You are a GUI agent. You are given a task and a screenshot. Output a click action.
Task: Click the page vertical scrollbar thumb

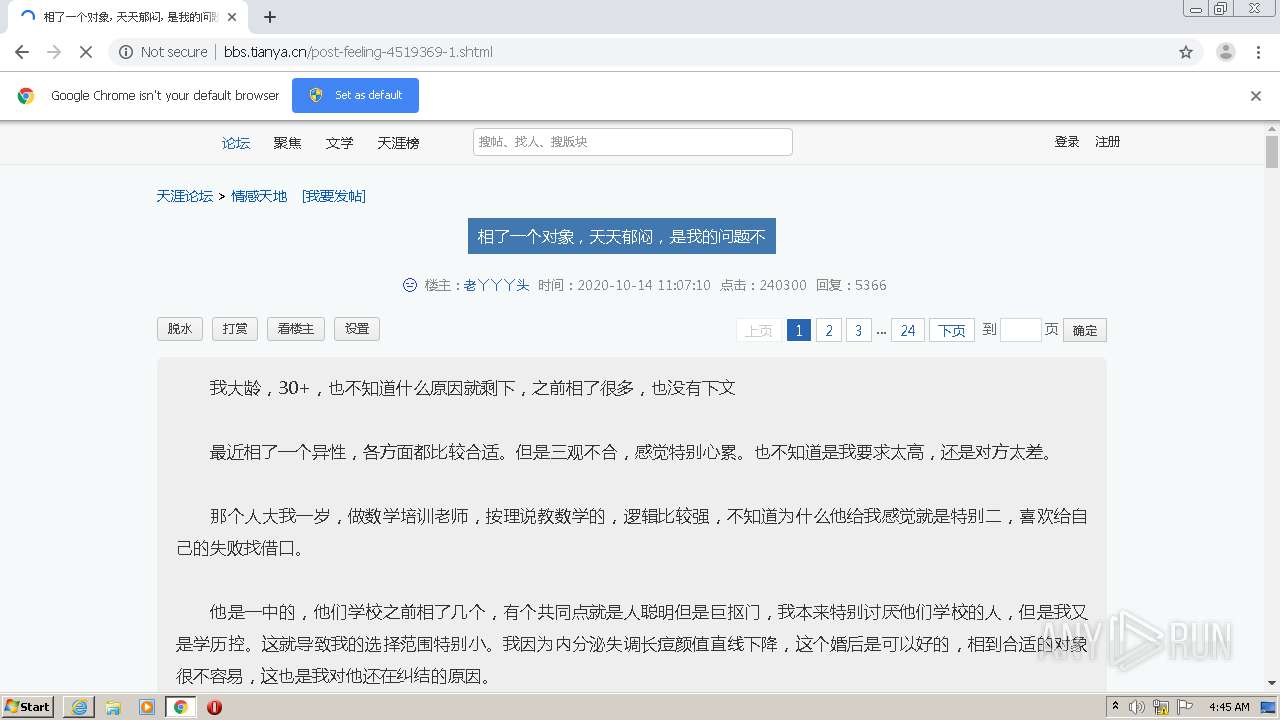(x=1272, y=152)
